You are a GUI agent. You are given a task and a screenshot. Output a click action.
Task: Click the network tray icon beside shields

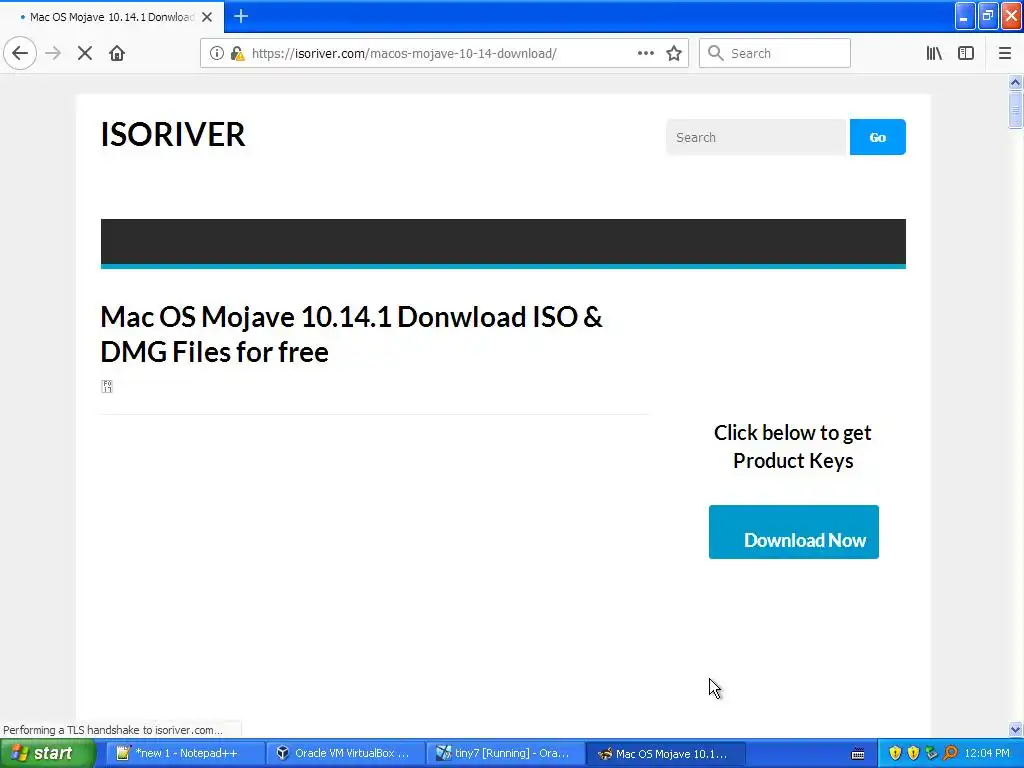[x=932, y=754]
